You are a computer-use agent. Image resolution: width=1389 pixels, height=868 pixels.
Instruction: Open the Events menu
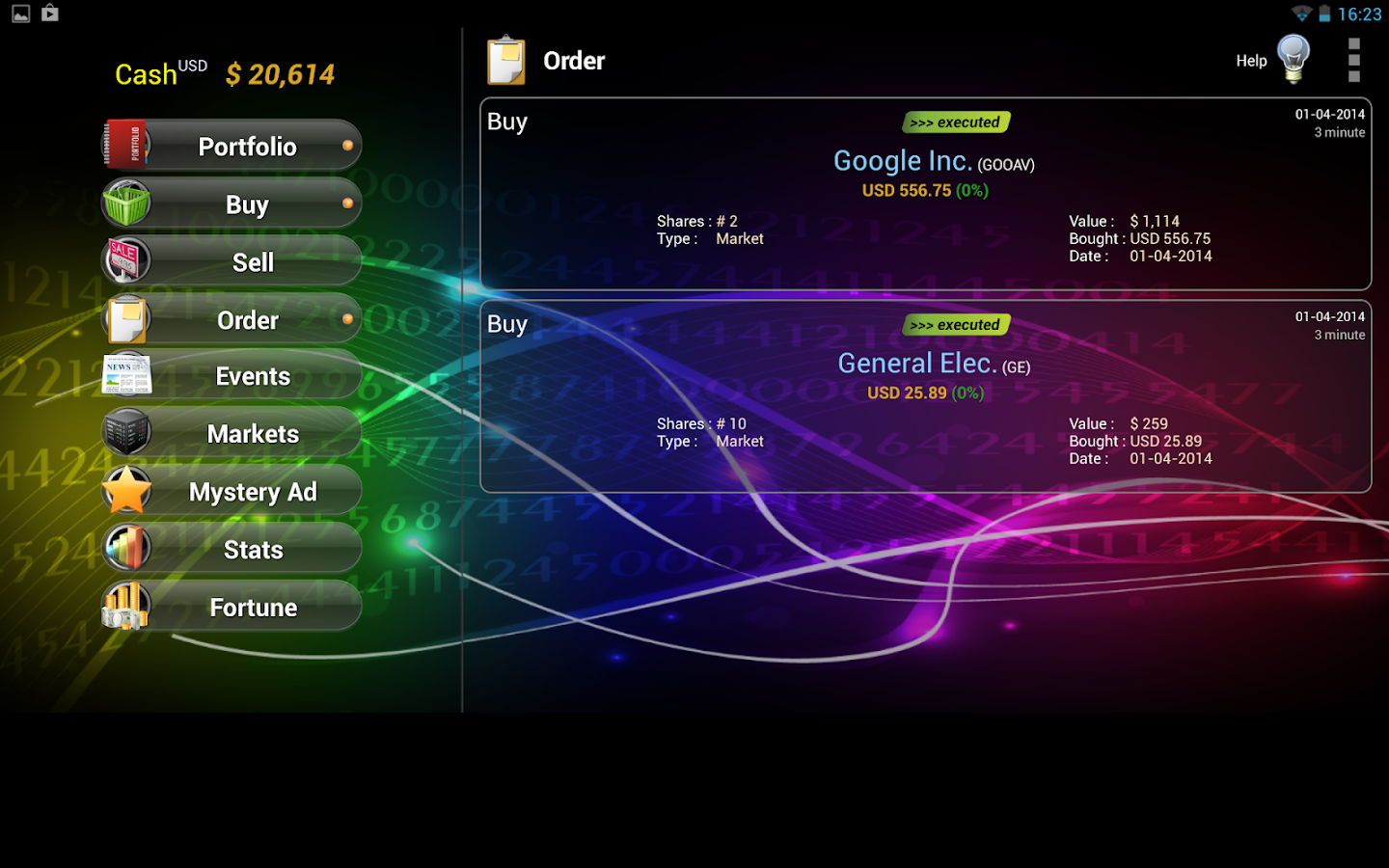pos(231,375)
